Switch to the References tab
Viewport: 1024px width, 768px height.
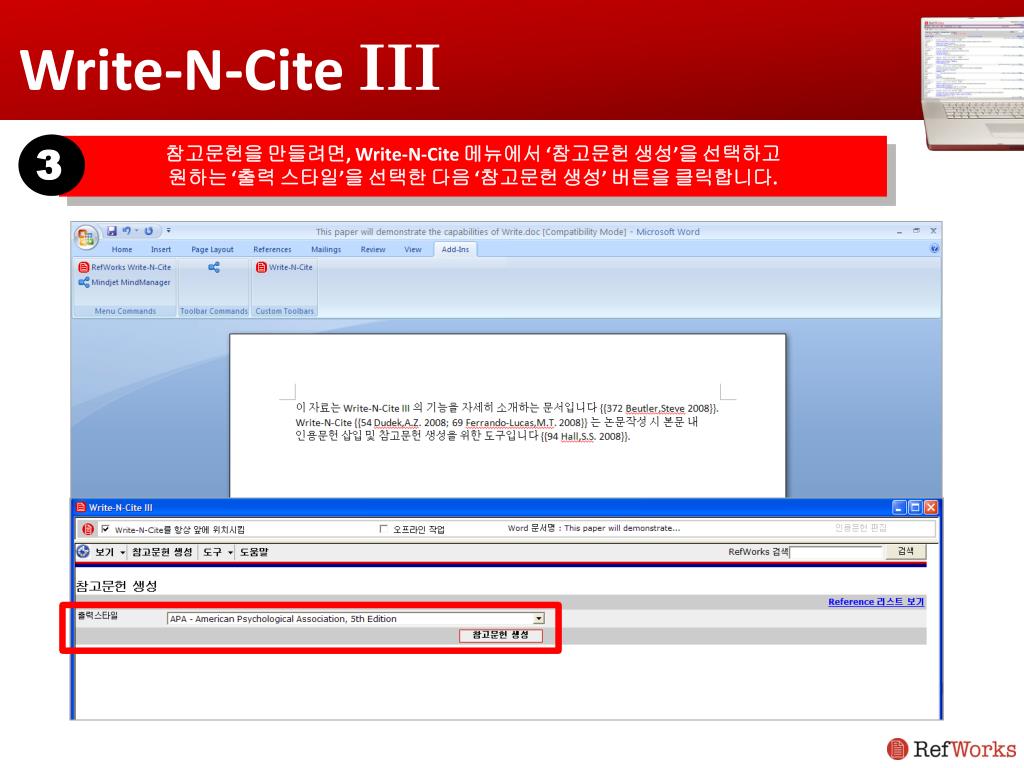click(272, 249)
